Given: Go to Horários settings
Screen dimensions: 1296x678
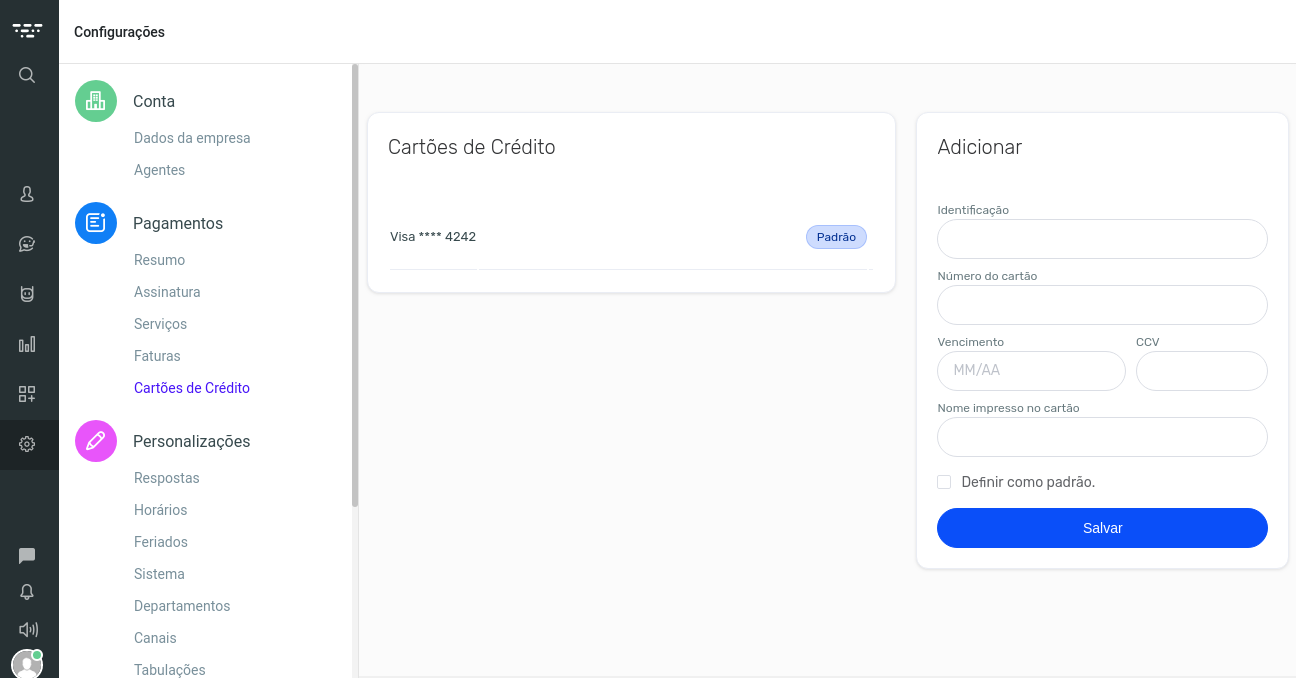Looking at the screenshot, I should point(160,510).
